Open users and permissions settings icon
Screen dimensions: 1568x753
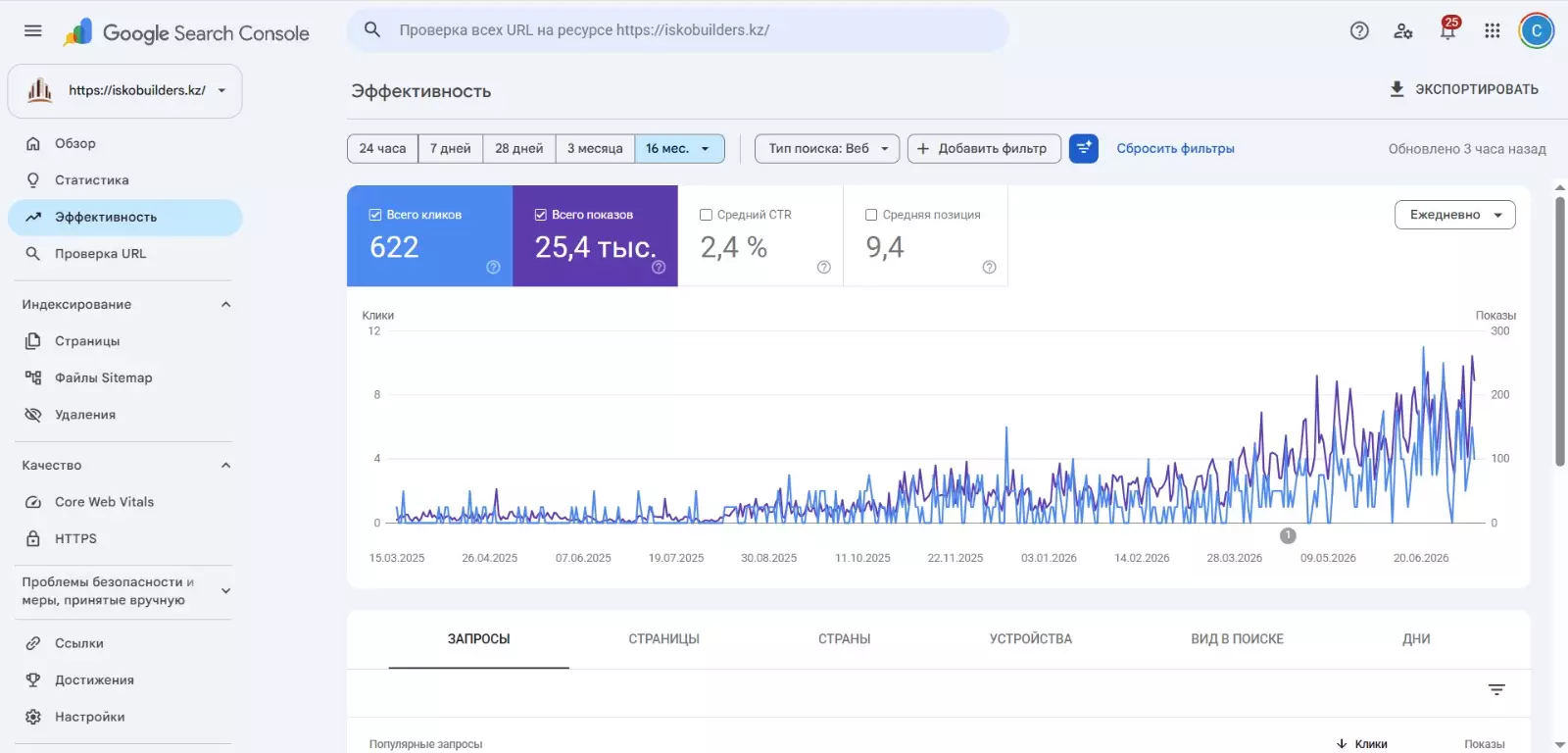(x=1403, y=30)
